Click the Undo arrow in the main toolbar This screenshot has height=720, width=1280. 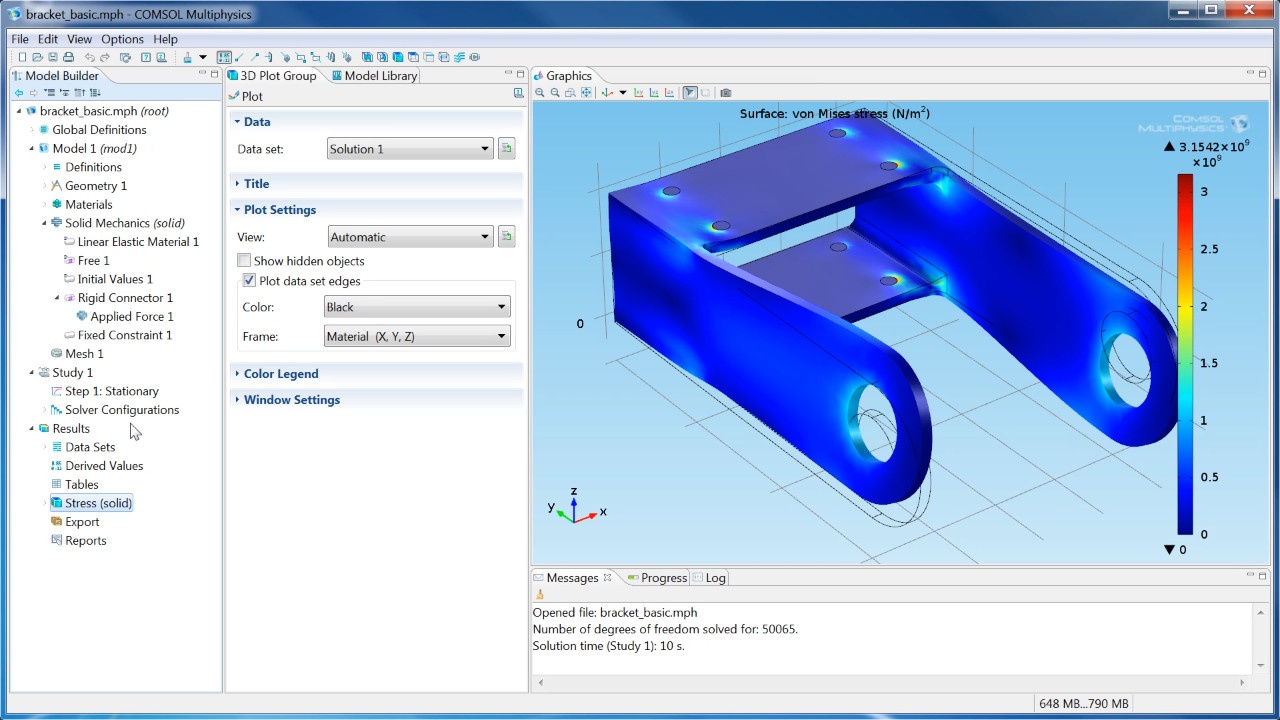[90, 57]
